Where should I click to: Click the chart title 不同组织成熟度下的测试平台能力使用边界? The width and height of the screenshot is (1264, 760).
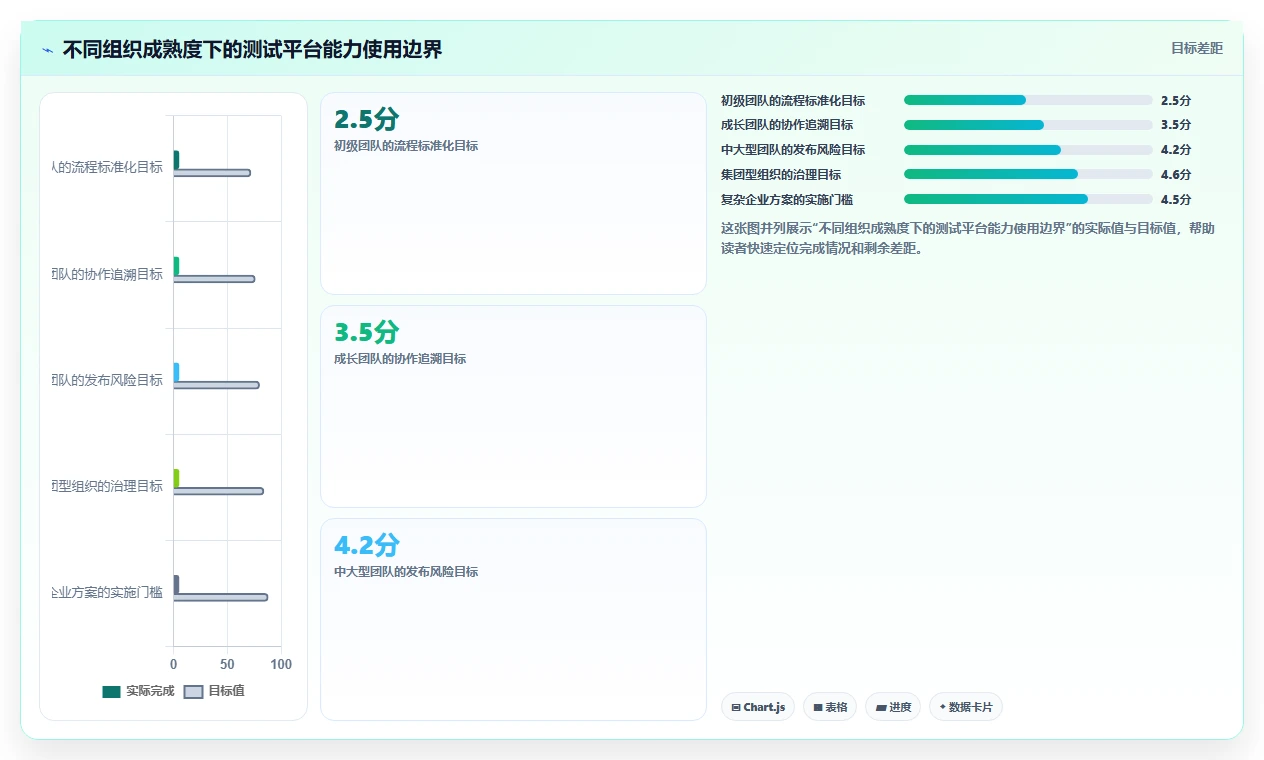coord(252,49)
